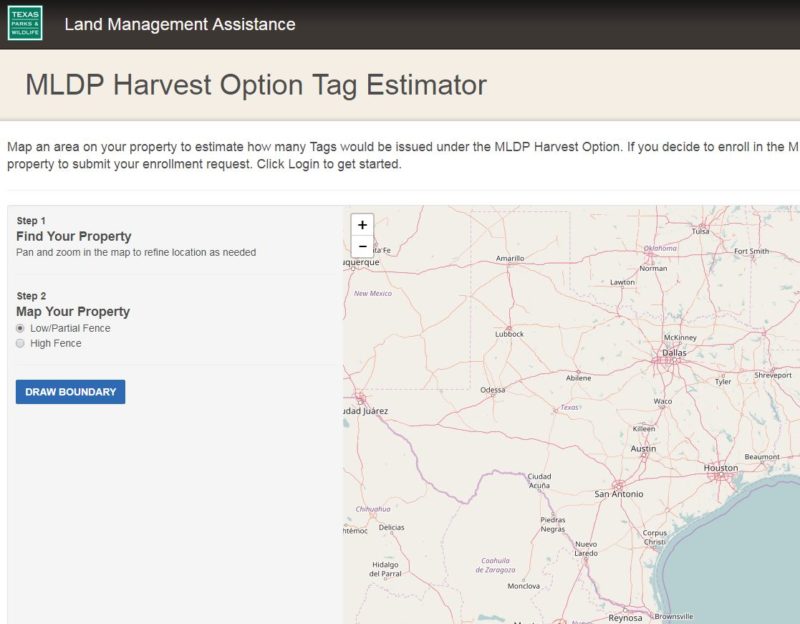Click Lubbock on the map
This screenshot has height=624, width=800.
(x=509, y=334)
